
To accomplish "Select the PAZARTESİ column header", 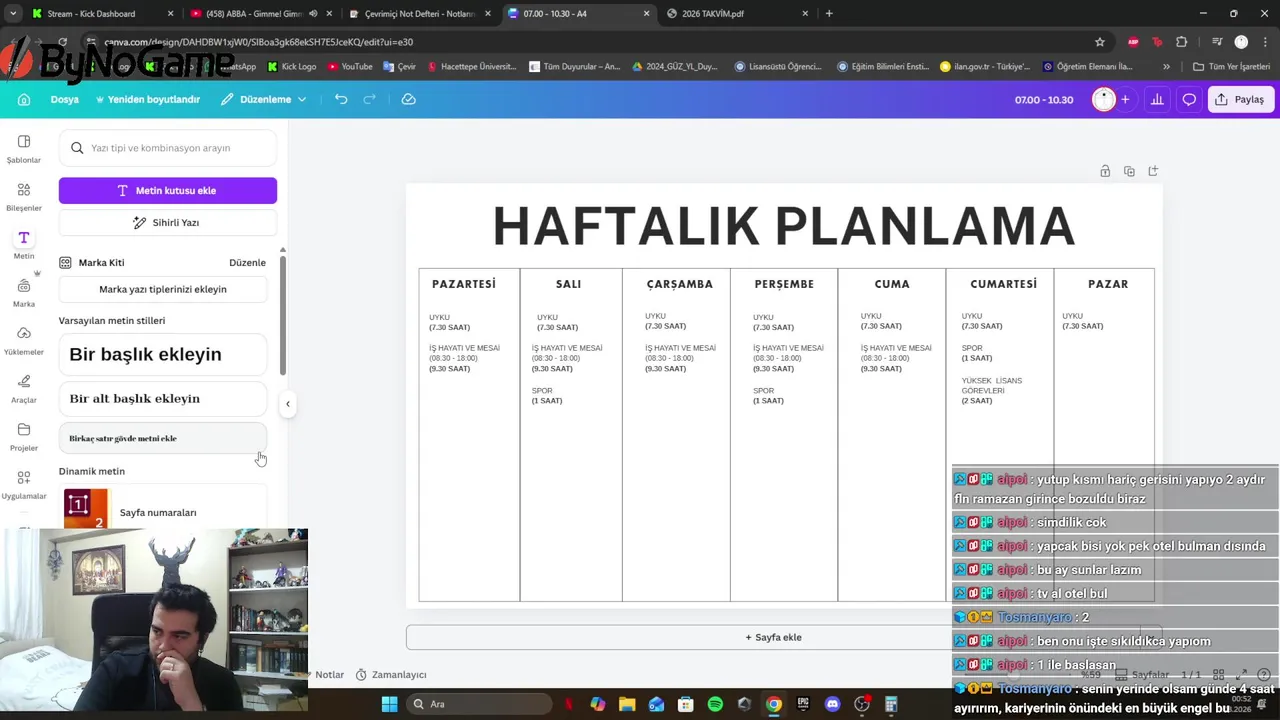I will pyautogui.click(x=464, y=284).
